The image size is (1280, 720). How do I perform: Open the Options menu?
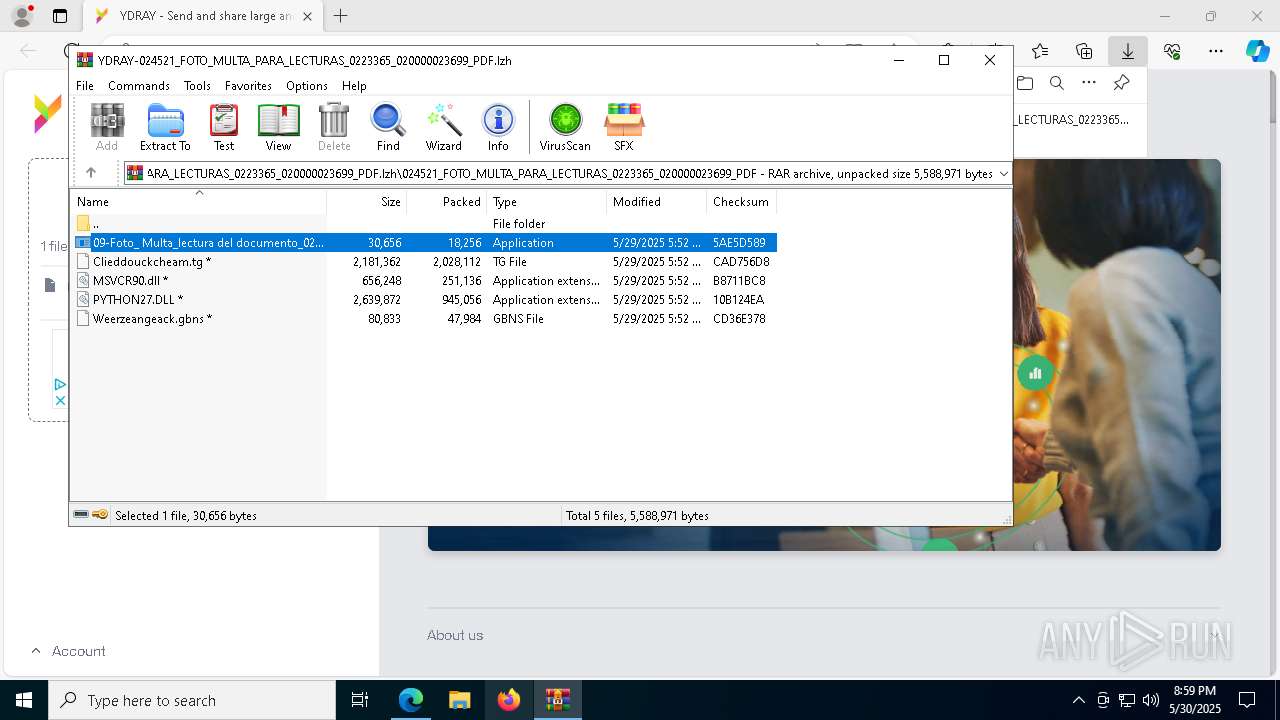(x=307, y=86)
